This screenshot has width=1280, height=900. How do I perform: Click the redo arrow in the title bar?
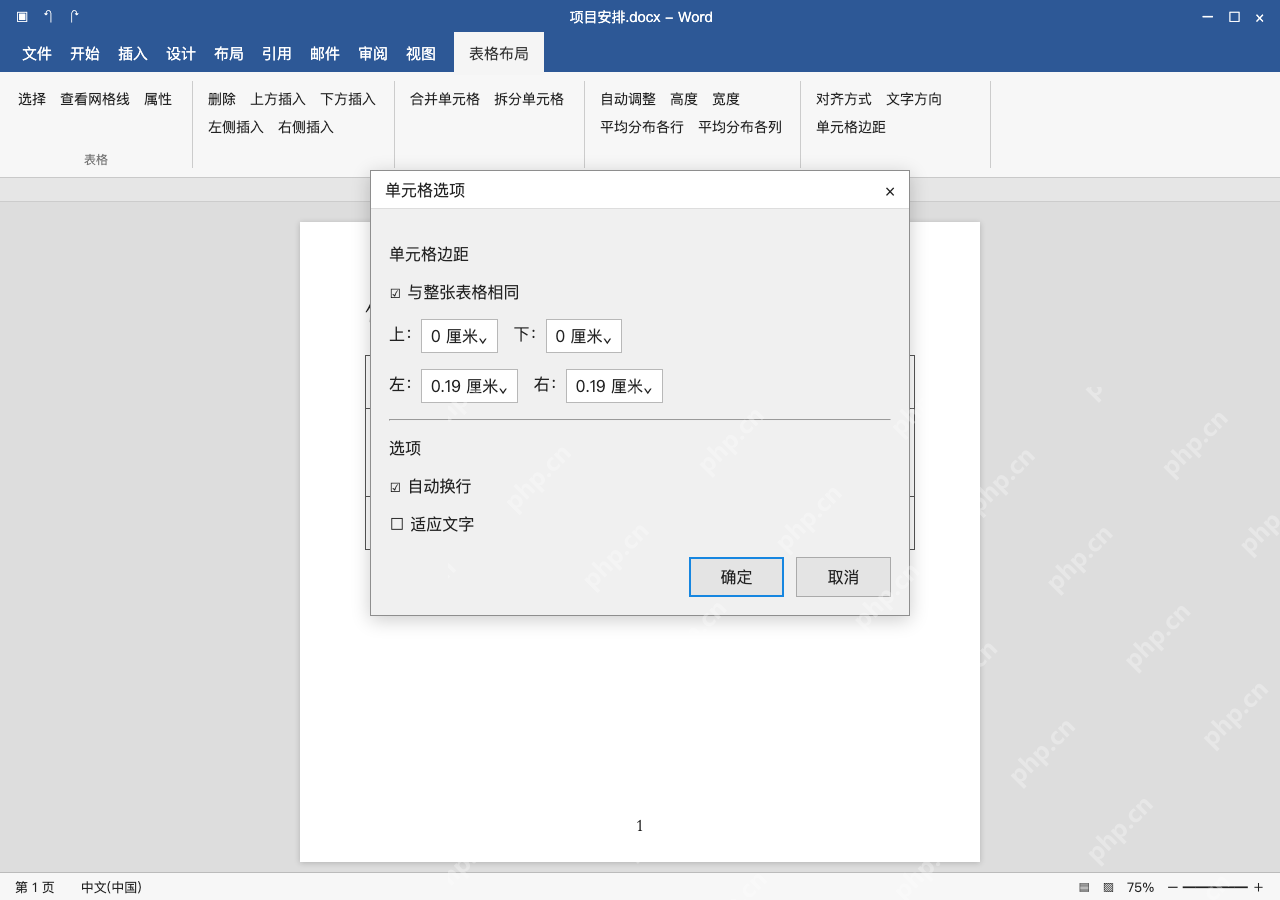coord(74,17)
